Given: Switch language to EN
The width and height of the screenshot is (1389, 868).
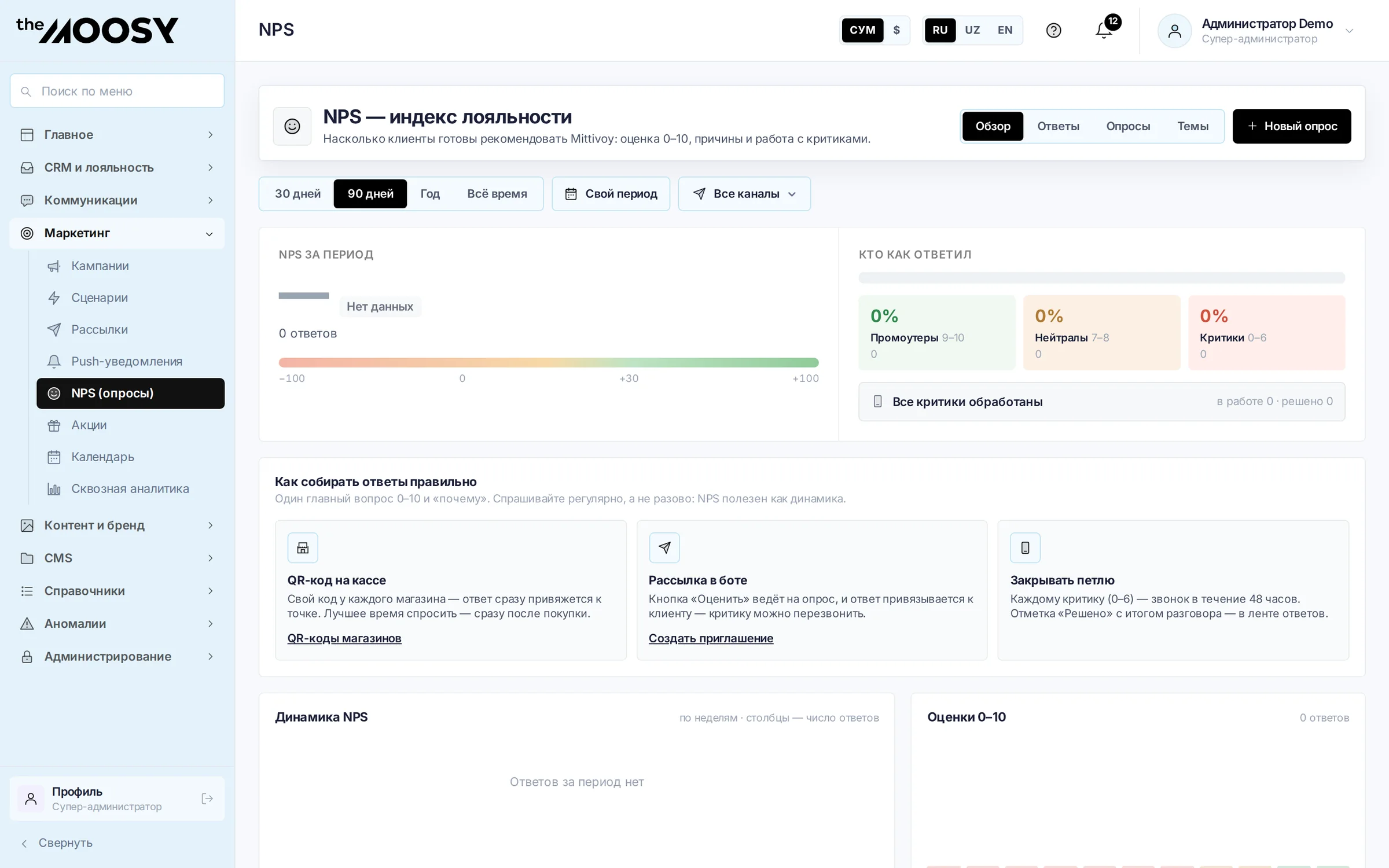Looking at the screenshot, I should [x=1005, y=30].
